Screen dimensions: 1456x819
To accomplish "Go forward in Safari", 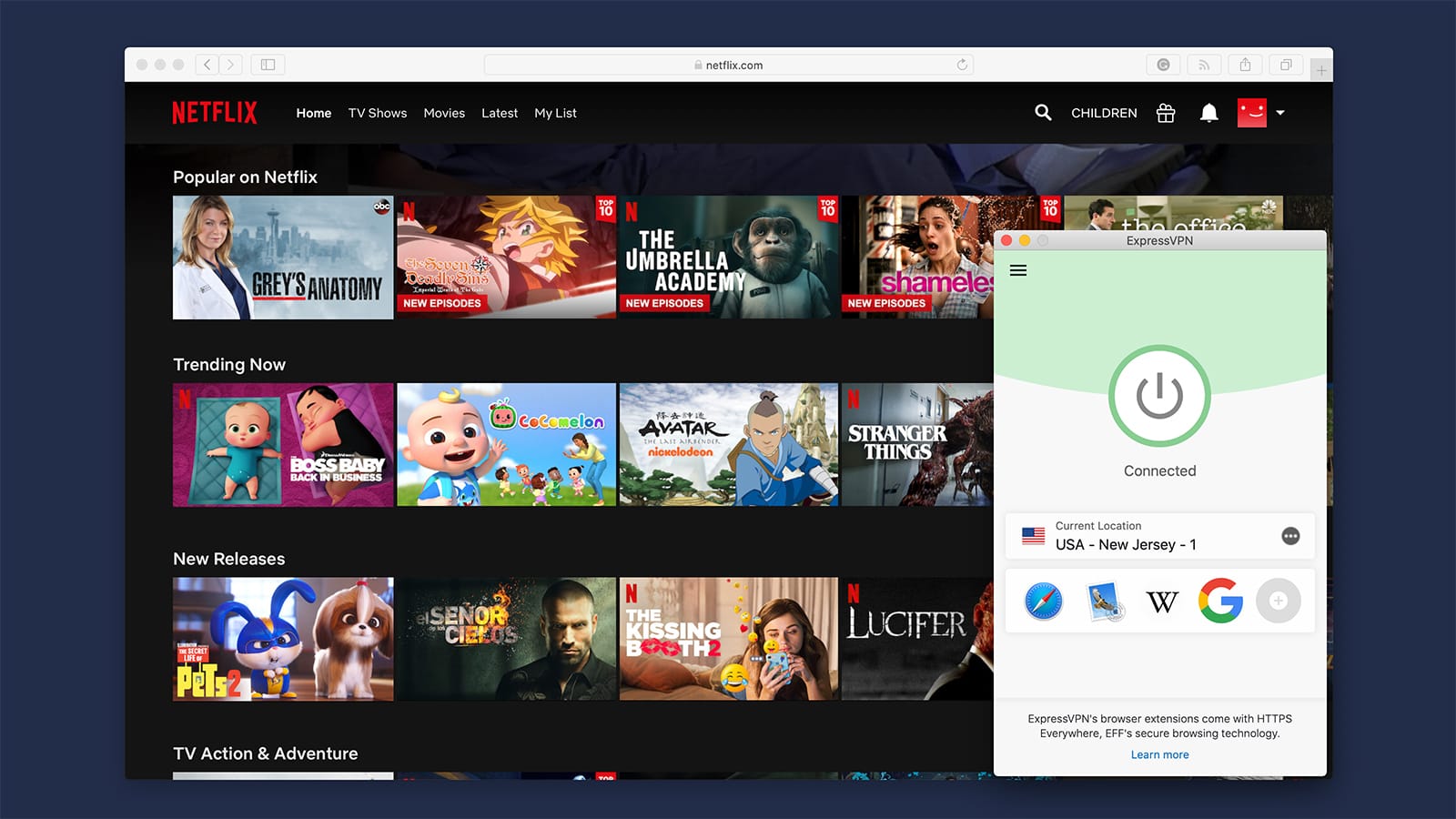I will pos(231,65).
